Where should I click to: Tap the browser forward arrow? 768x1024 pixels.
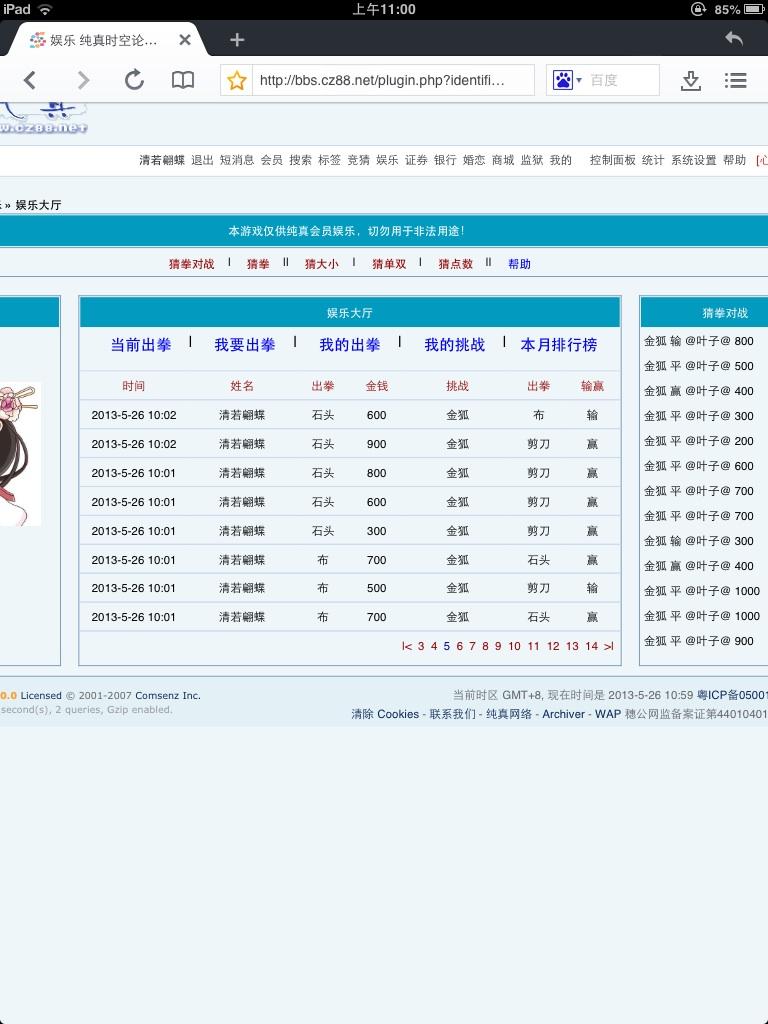click(83, 80)
